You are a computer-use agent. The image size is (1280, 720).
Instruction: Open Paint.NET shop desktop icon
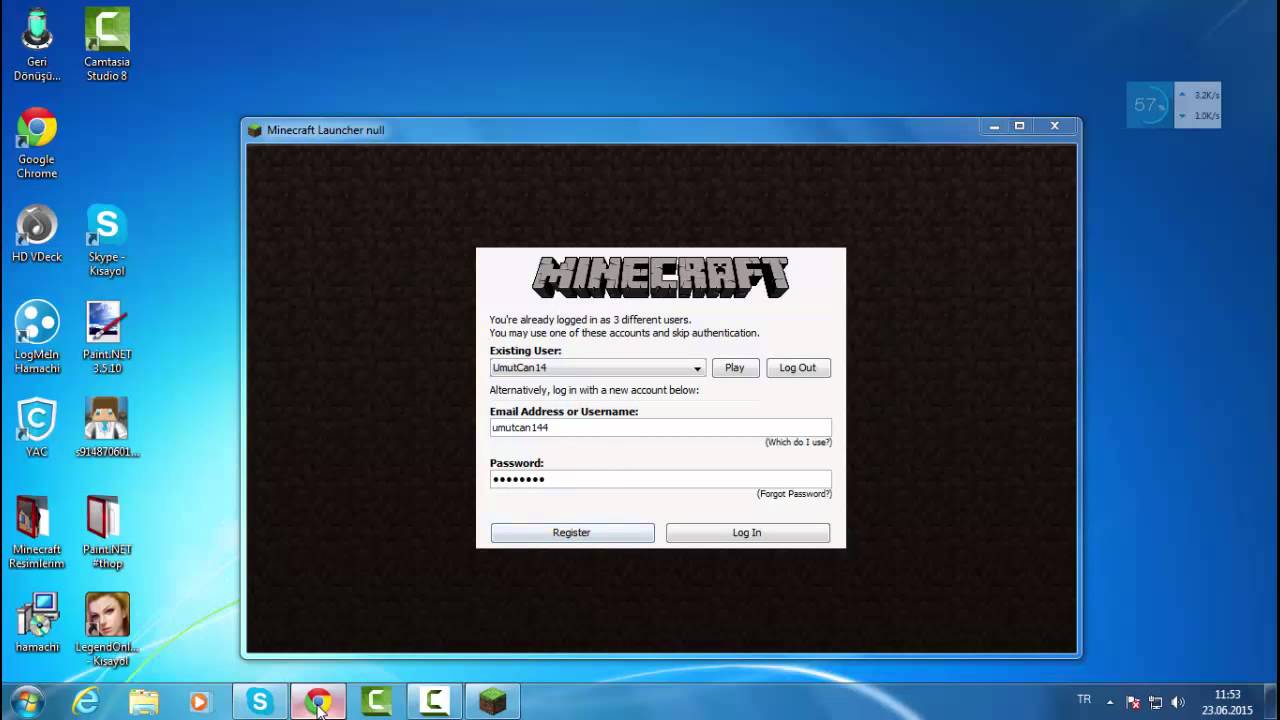[x=106, y=533]
